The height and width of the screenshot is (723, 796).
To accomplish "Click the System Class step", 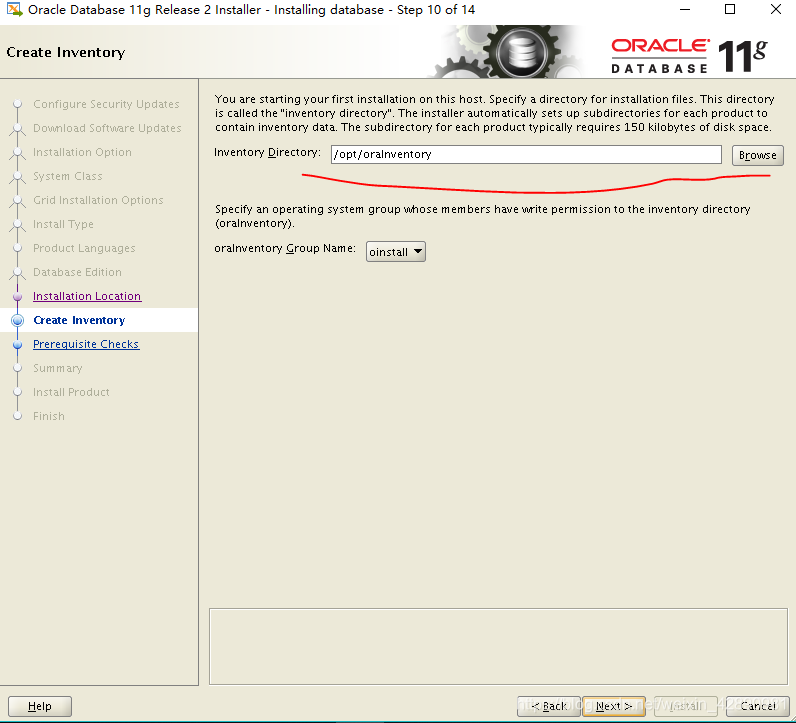I will [x=68, y=176].
